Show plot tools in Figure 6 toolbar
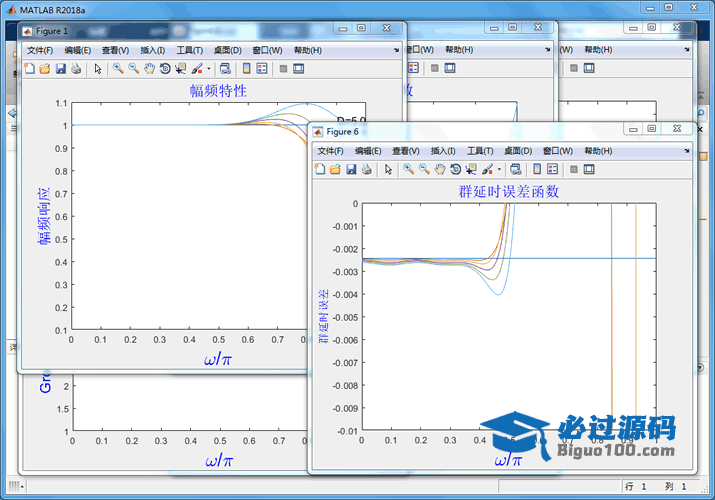This screenshot has width=715, height=500. coord(587,170)
